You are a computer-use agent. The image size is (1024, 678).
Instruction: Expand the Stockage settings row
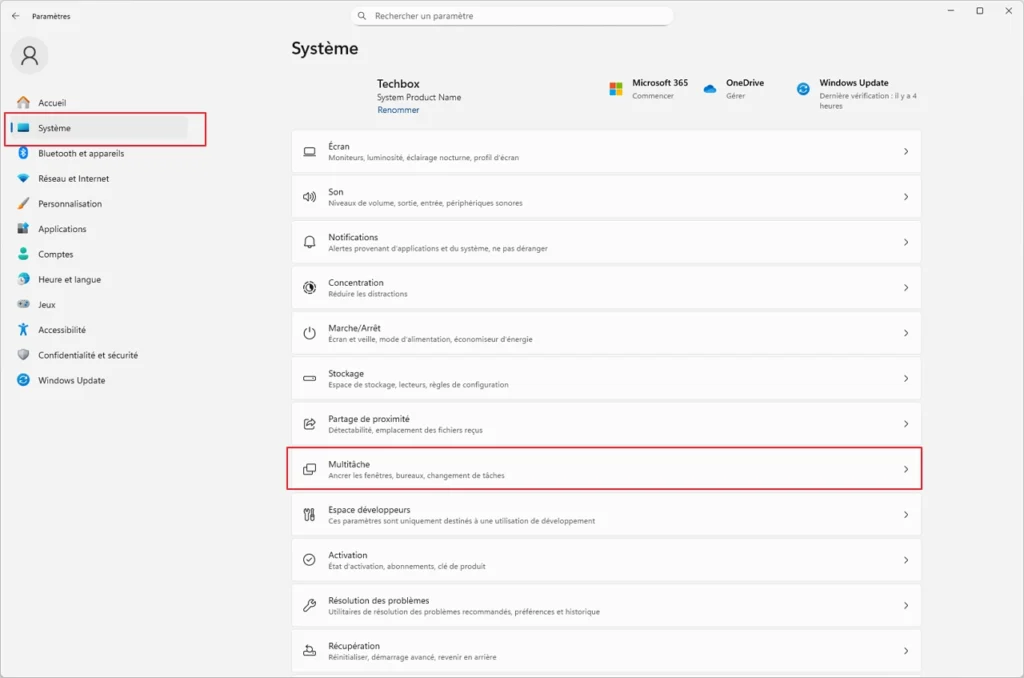(605, 377)
